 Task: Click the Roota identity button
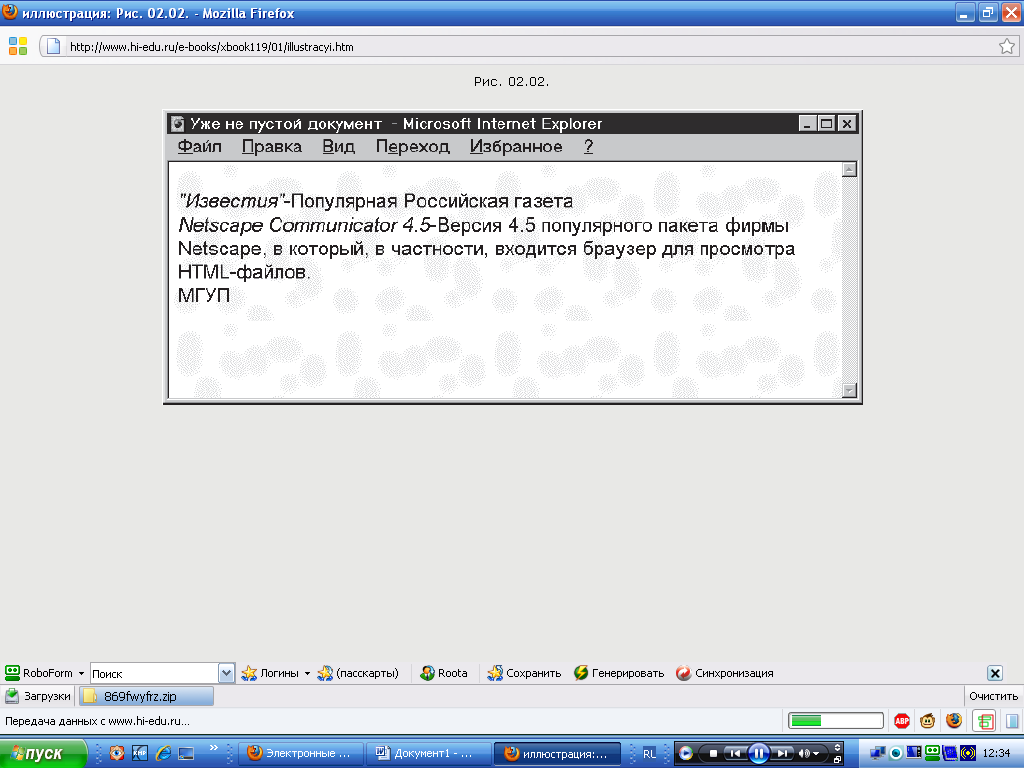click(443, 673)
